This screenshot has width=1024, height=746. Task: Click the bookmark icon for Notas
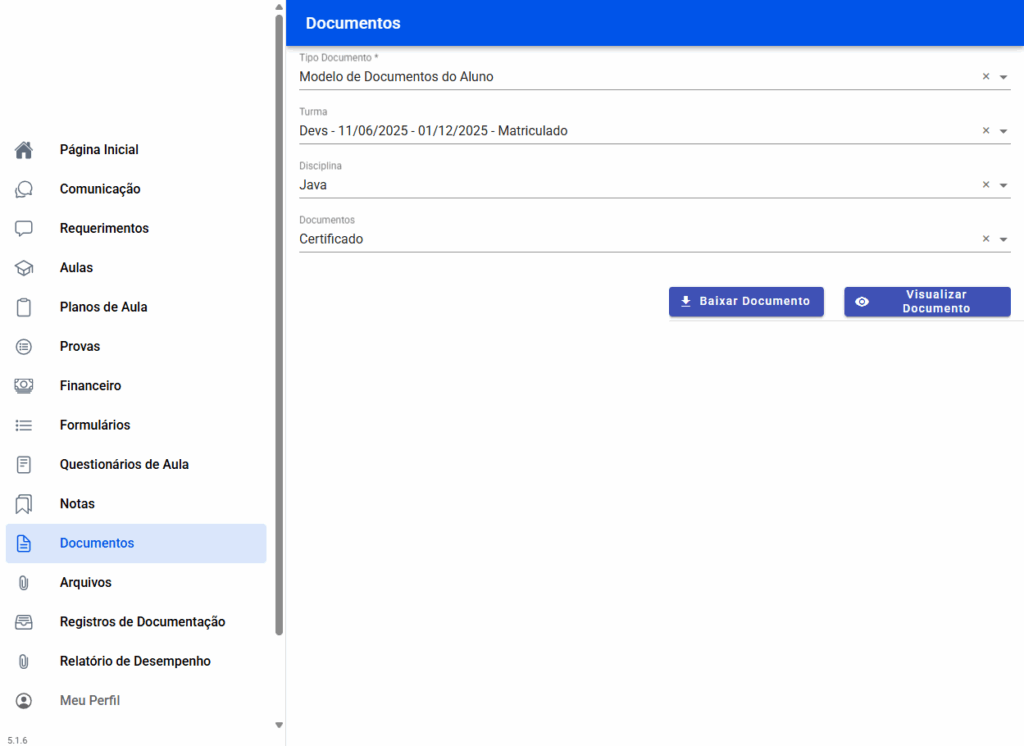pos(24,504)
